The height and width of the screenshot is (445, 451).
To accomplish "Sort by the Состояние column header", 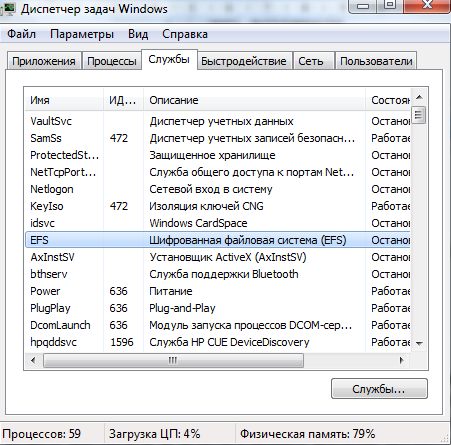I will 388,100.
